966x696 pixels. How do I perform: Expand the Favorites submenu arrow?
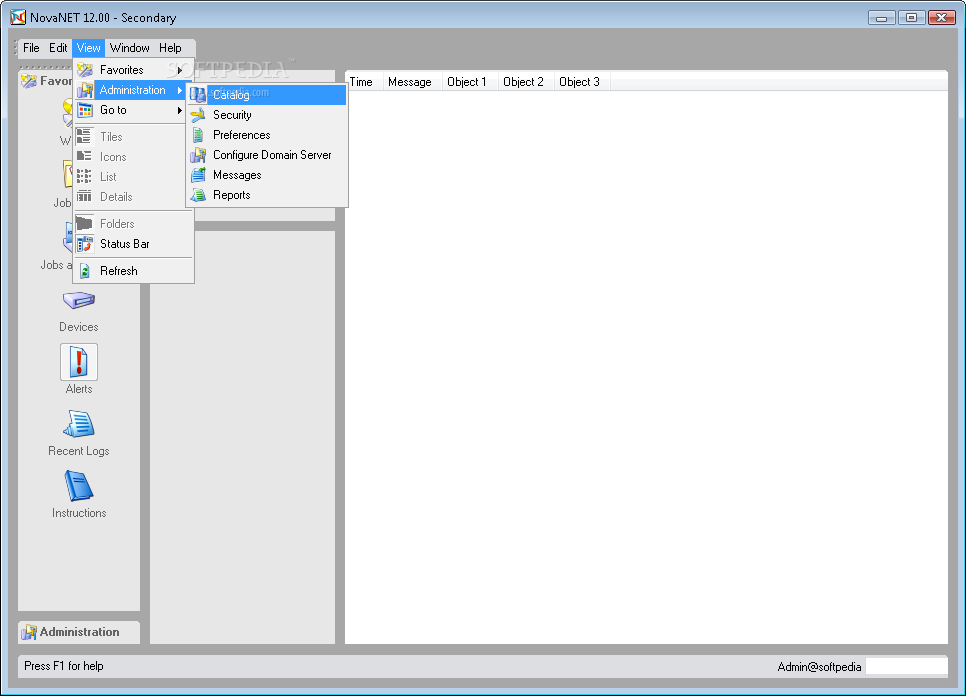[x=180, y=70]
